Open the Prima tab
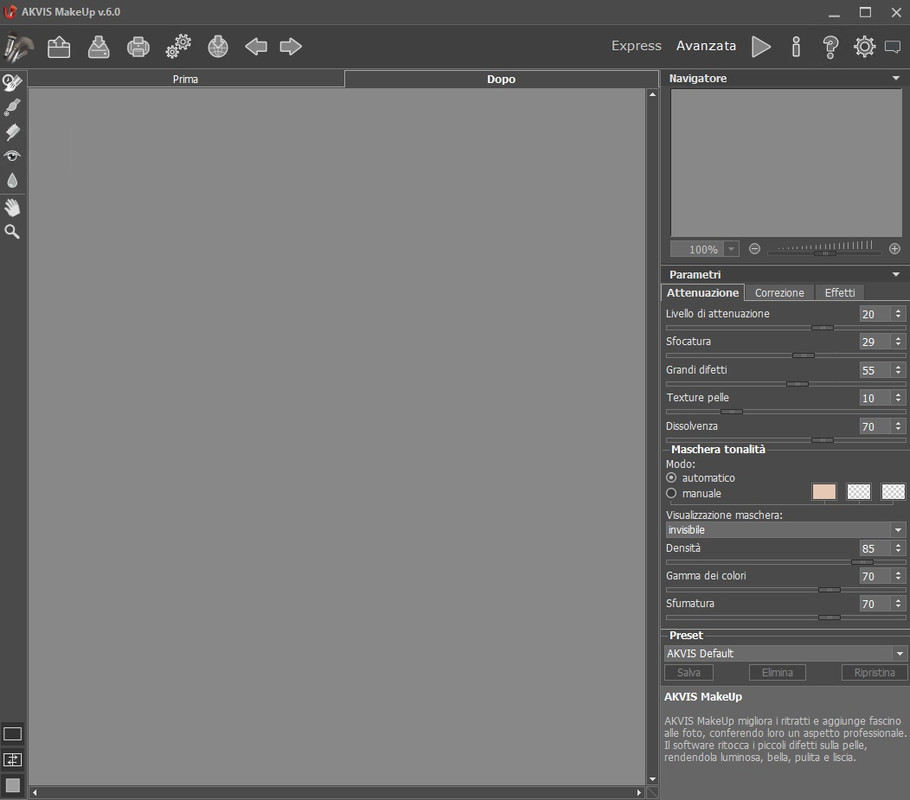This screenshot has height=800, width=910. coord(186,79)
